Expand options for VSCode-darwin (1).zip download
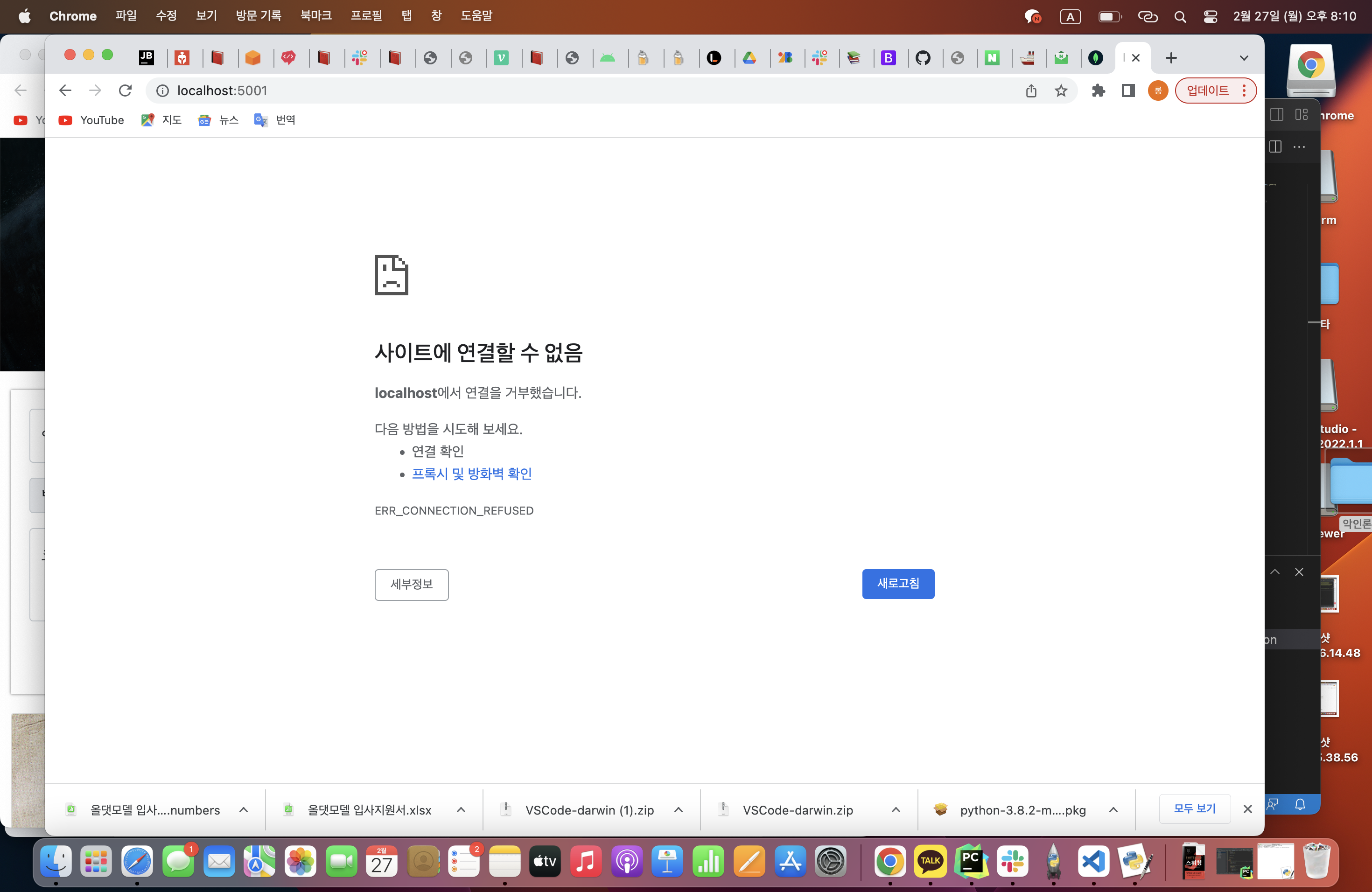Viewport: 1372px width, 892px height. click(x=679, y=809)
